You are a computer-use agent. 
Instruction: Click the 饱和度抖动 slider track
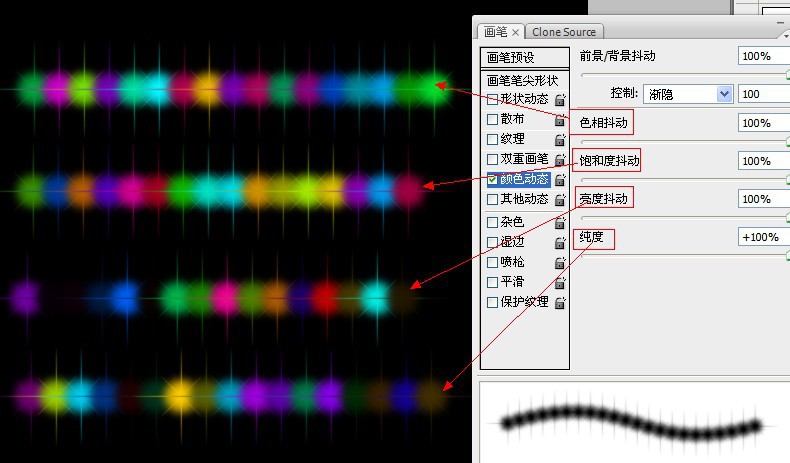tap(685, 180)
